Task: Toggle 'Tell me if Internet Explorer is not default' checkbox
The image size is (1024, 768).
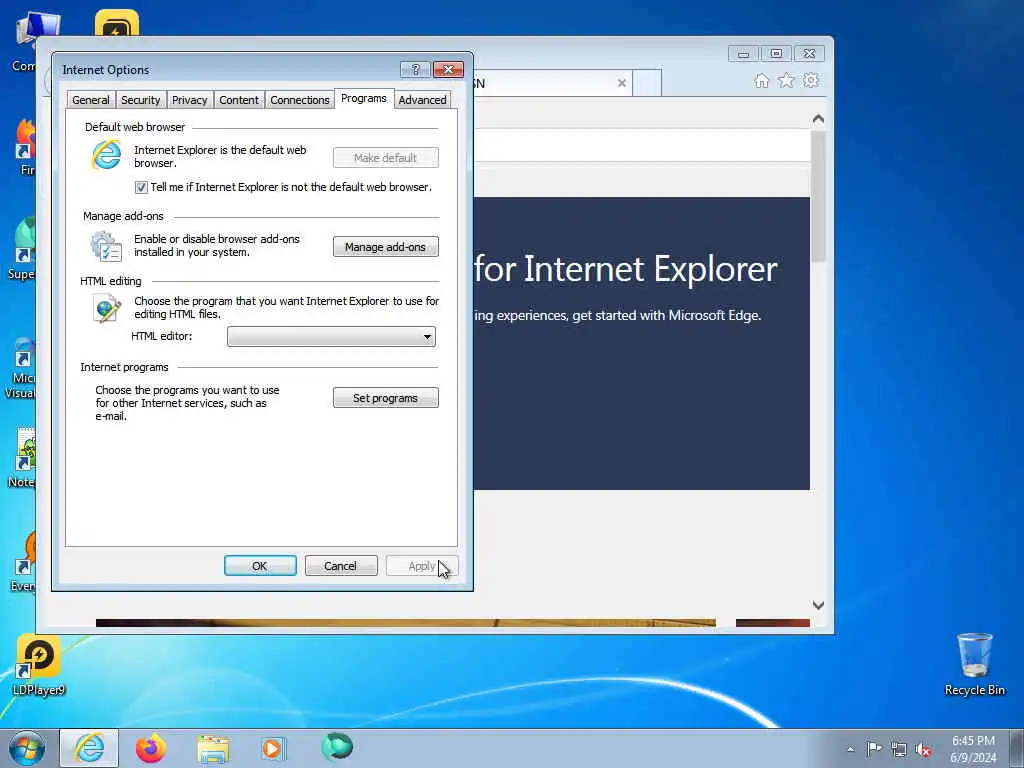Action: 141,187
